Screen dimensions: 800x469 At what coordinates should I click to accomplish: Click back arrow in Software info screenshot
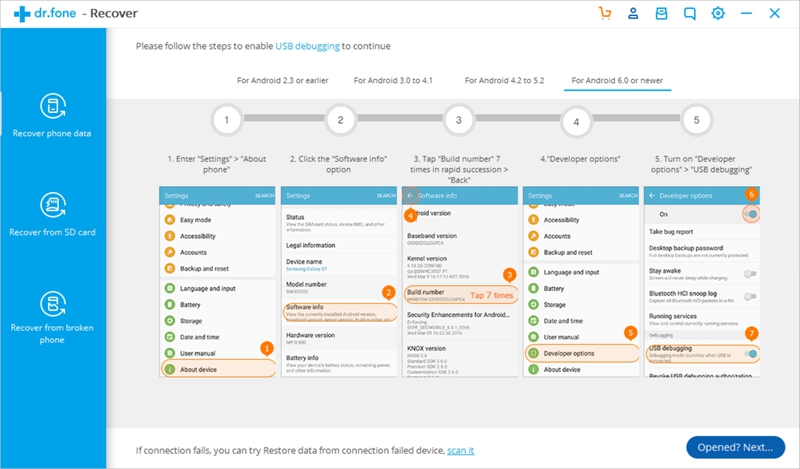point(410,196)
